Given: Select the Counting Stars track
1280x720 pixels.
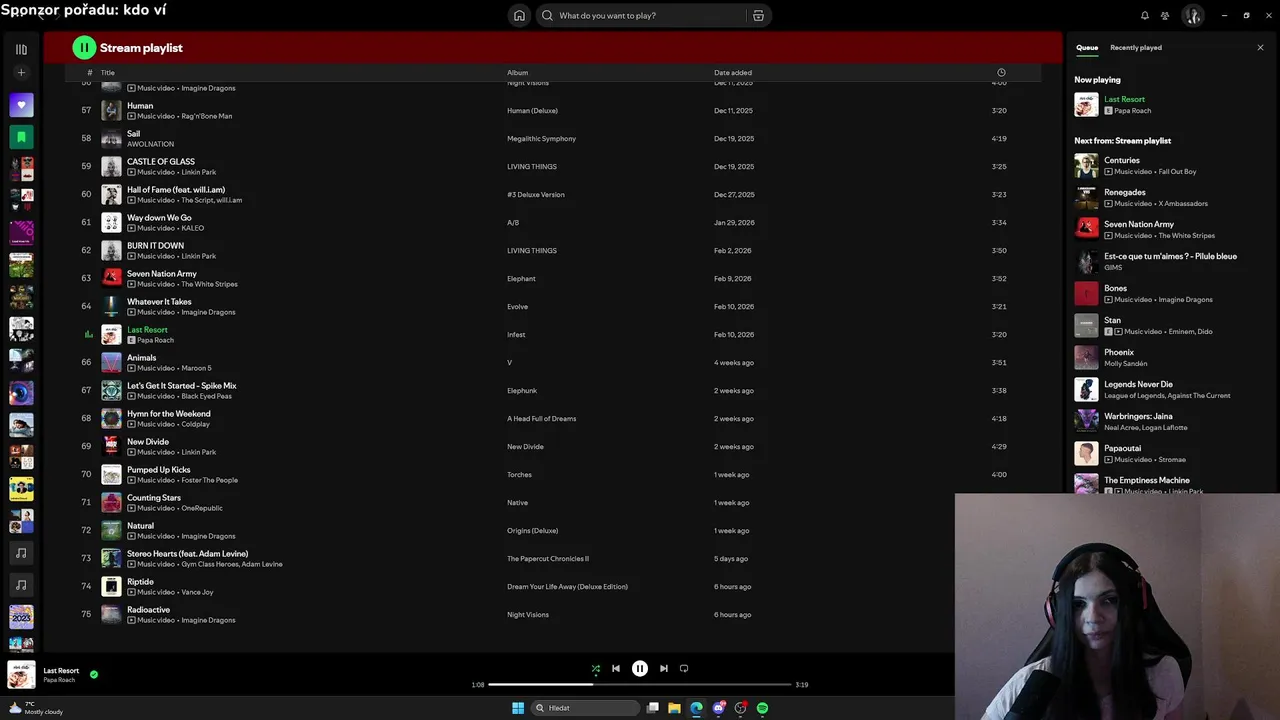Looking at the screenshot, I should pos(154,497).
